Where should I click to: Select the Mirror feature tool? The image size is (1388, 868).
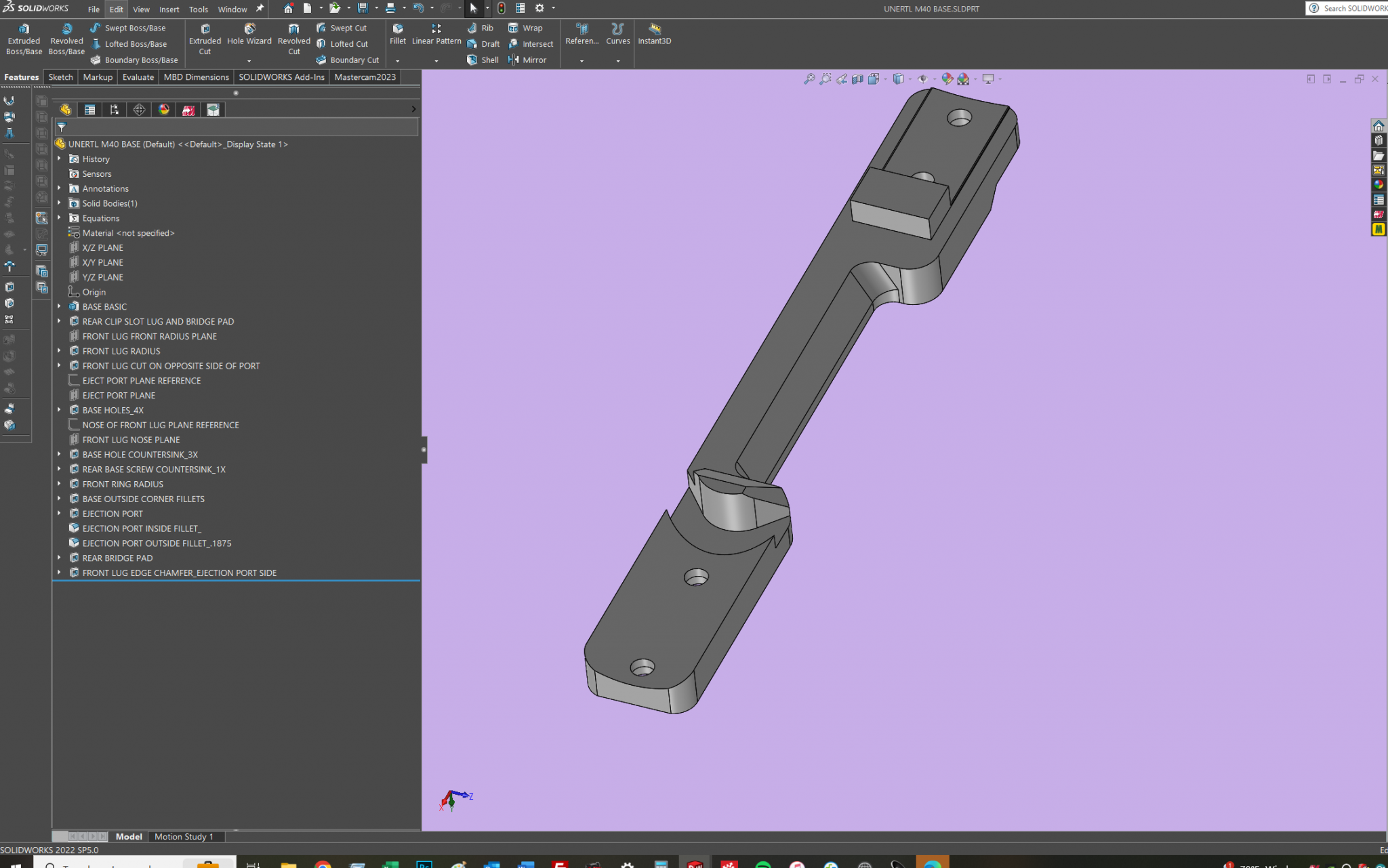[527, 60]
